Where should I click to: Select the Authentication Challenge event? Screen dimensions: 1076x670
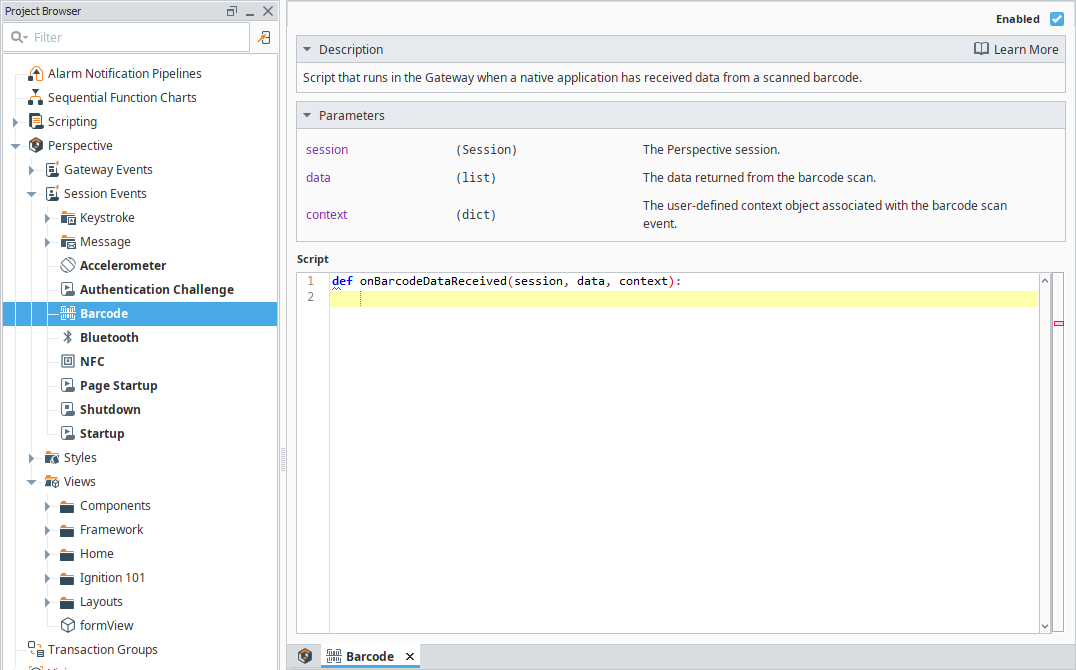coord(156,290)
